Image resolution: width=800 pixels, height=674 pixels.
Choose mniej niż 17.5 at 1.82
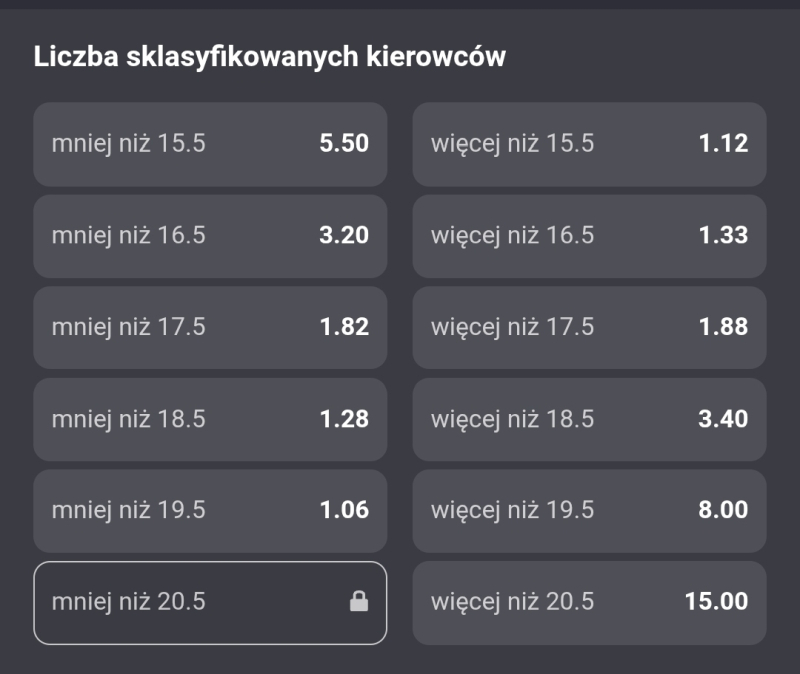(210, 327)
